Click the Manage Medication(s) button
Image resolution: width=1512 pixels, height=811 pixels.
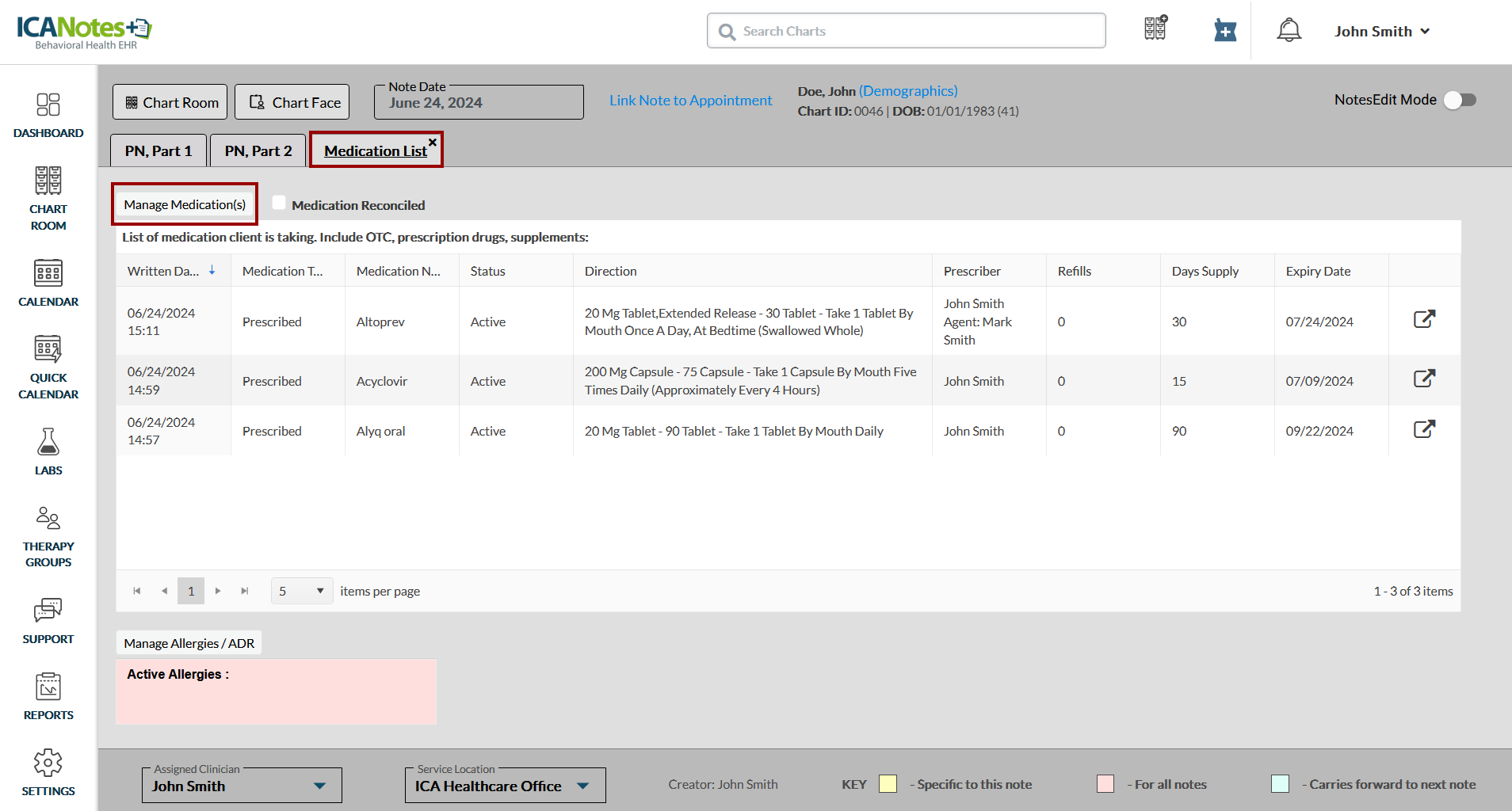point(185,204)
